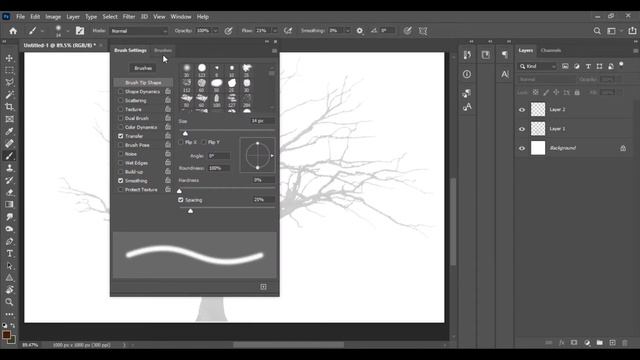Select the Rectangular Marquee tool
Screen dimensions: 640x360
point(9,70)
